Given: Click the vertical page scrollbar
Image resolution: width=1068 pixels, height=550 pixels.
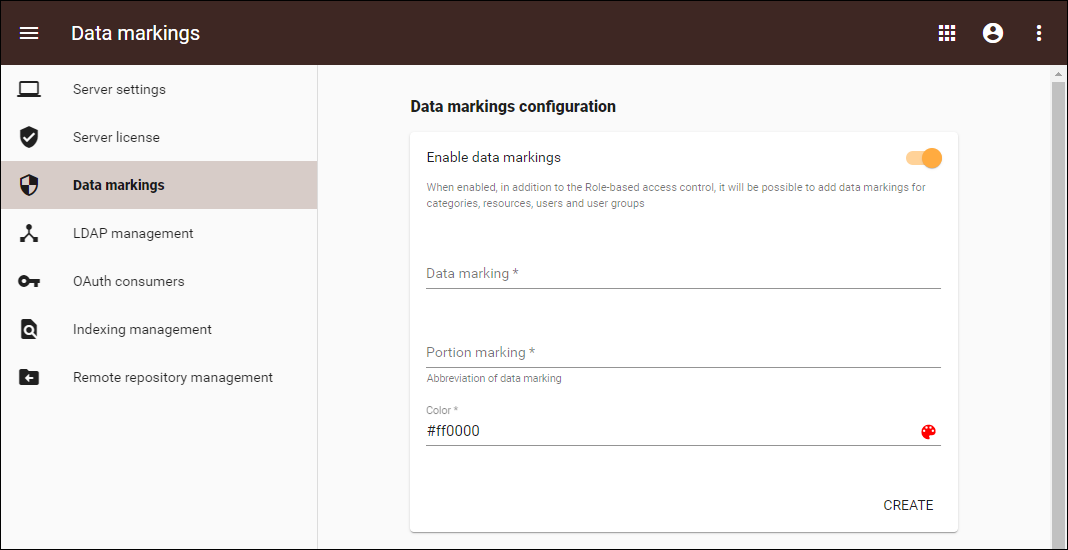Looking at the screenshot, I should click(1059, 300).
